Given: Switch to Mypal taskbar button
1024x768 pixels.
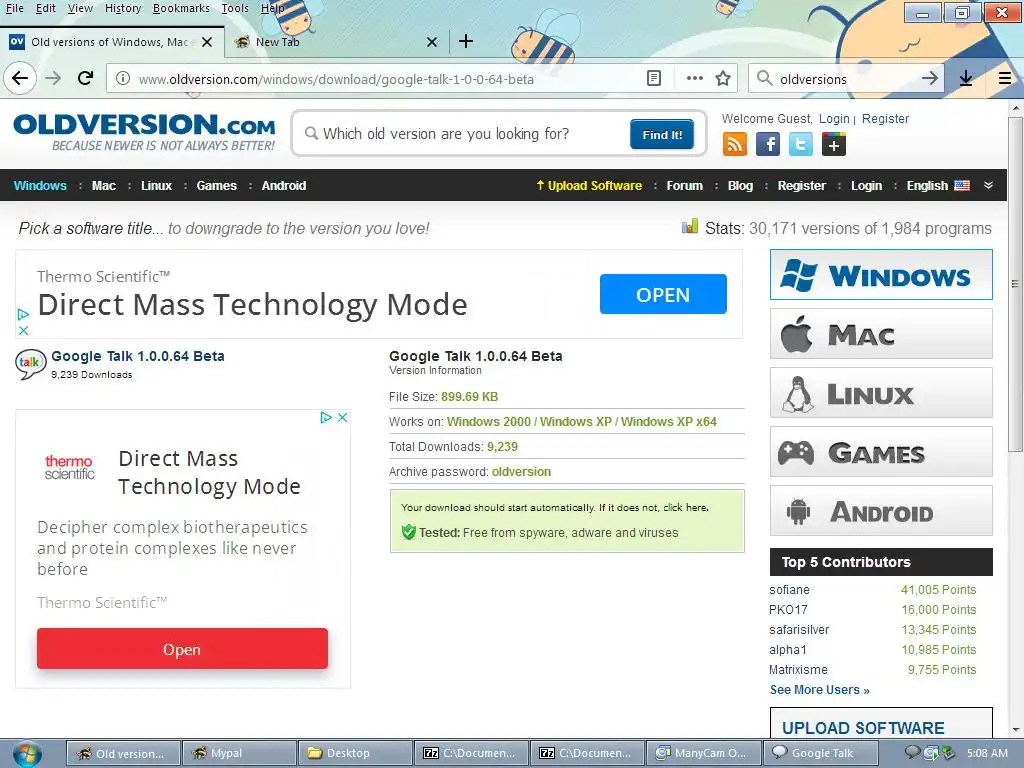Looking at the screenshot, I should (x=238, y=754).
